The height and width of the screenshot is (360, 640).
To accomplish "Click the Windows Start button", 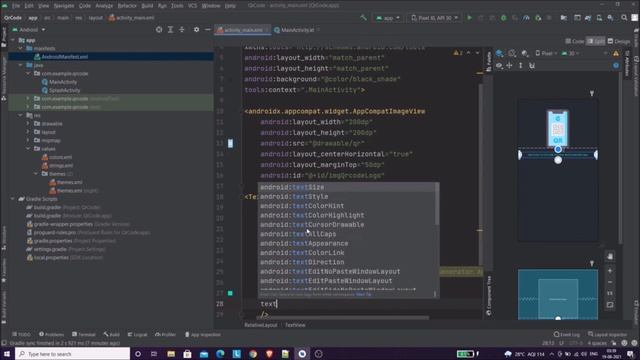I will tap(7, 354).
